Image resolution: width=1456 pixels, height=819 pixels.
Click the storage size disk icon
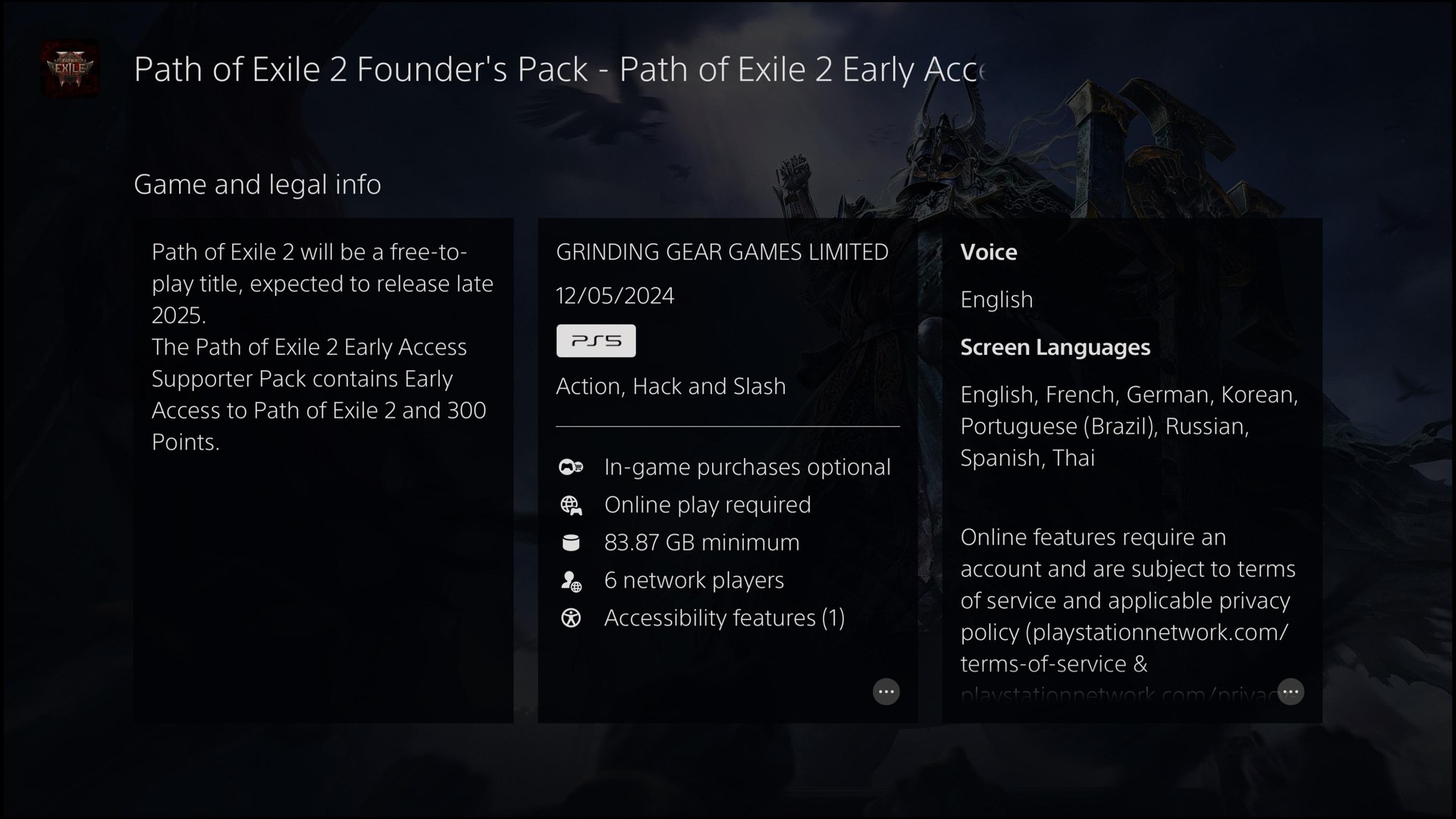pos(571,543)
